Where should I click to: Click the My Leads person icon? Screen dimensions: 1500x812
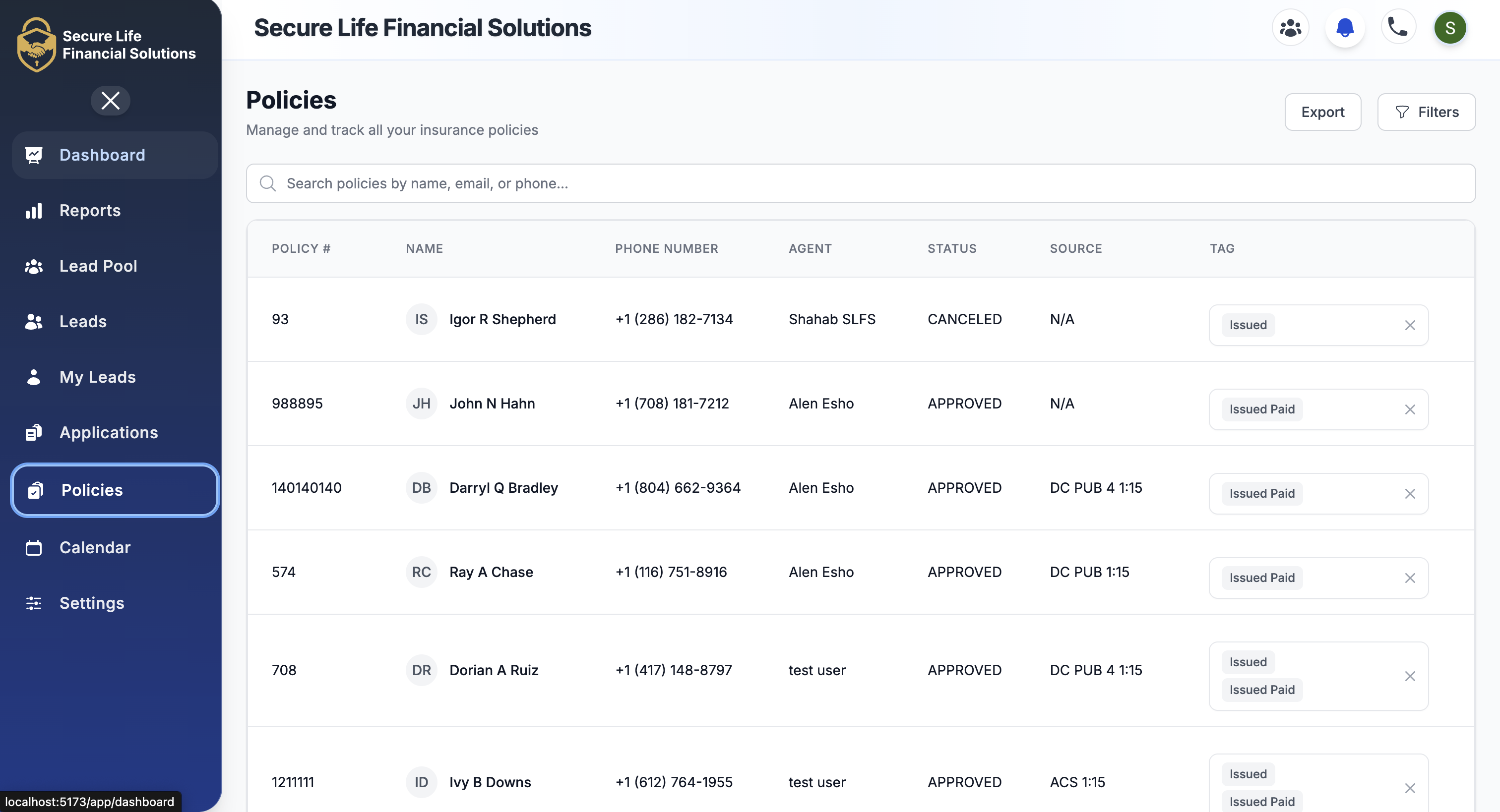point(34,377)
